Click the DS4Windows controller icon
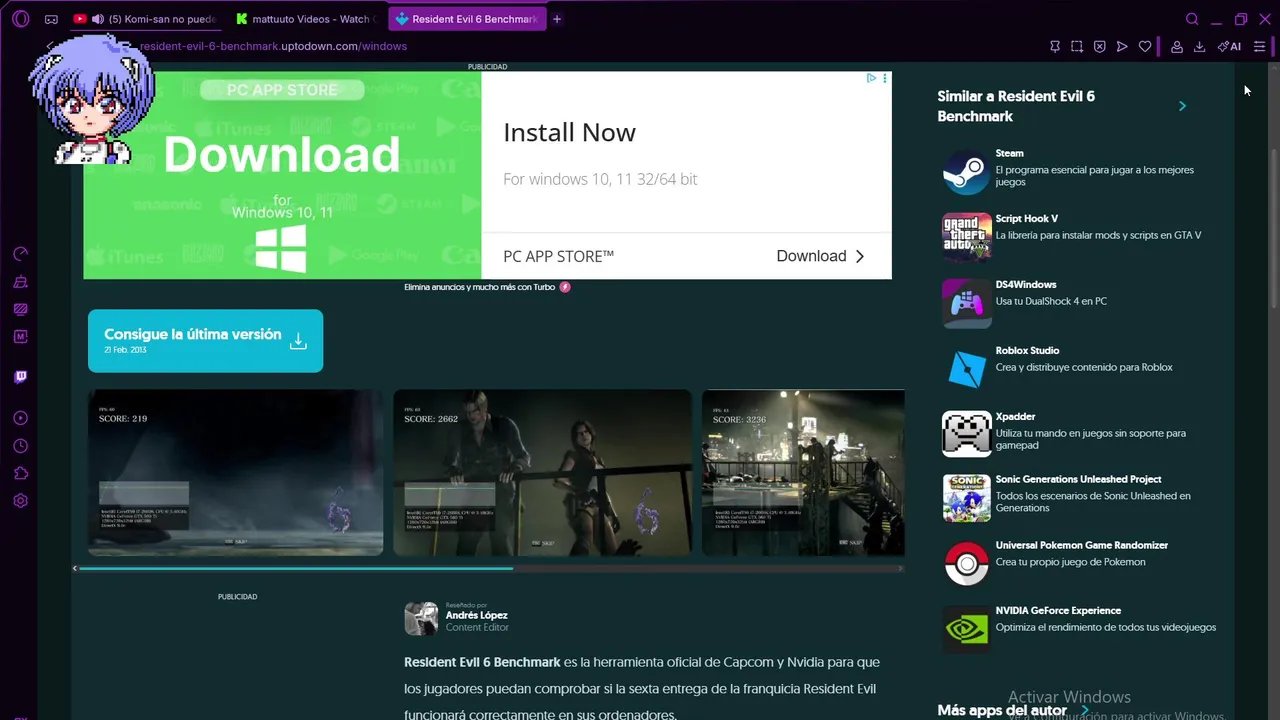This screenshot has width=1280, height=720. [x=966, y=303]
